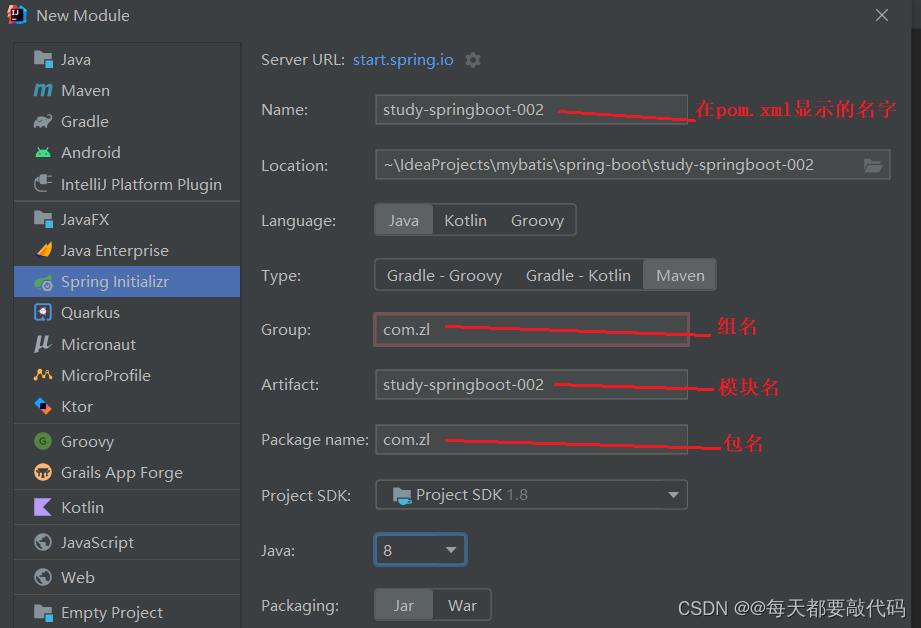Click the Maven 'm' icon

[x=43, y=90]
